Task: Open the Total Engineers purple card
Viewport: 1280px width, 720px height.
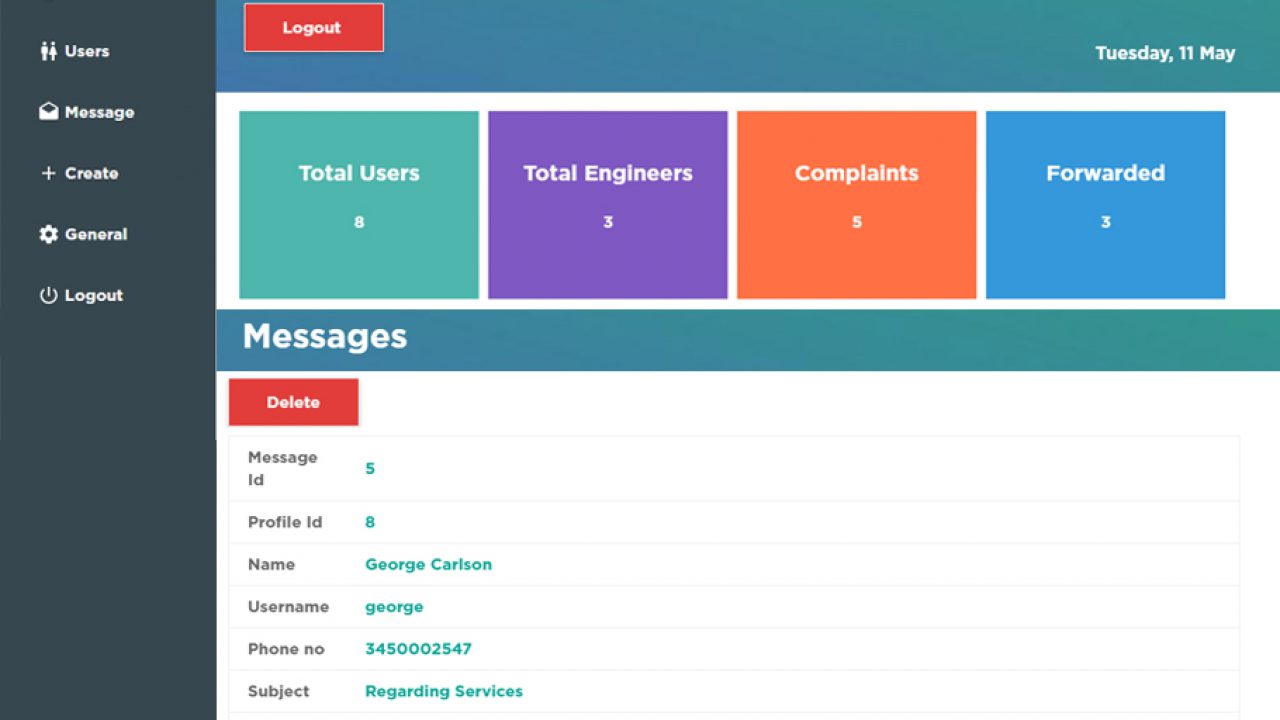Action: pyautogui.click(x=607, y=204)
